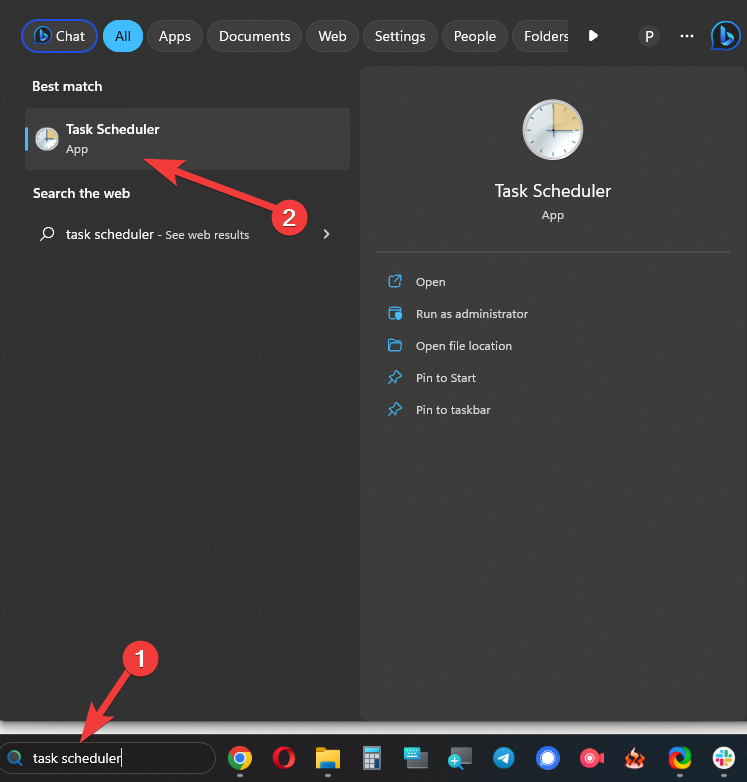Show more search filter categories arrow
The height and width of the screenshot is (782, 747).
593,36
